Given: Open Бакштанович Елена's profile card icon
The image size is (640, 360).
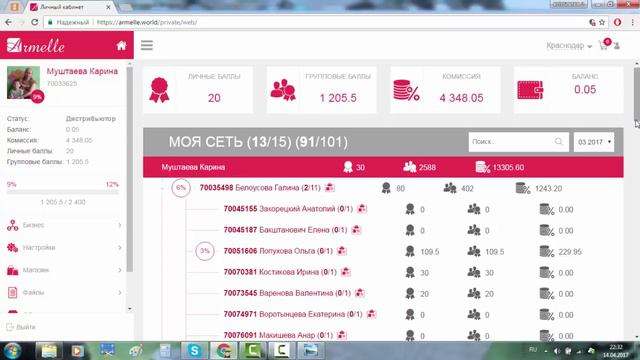Looking at the screenshot, I should click(356, 230).
